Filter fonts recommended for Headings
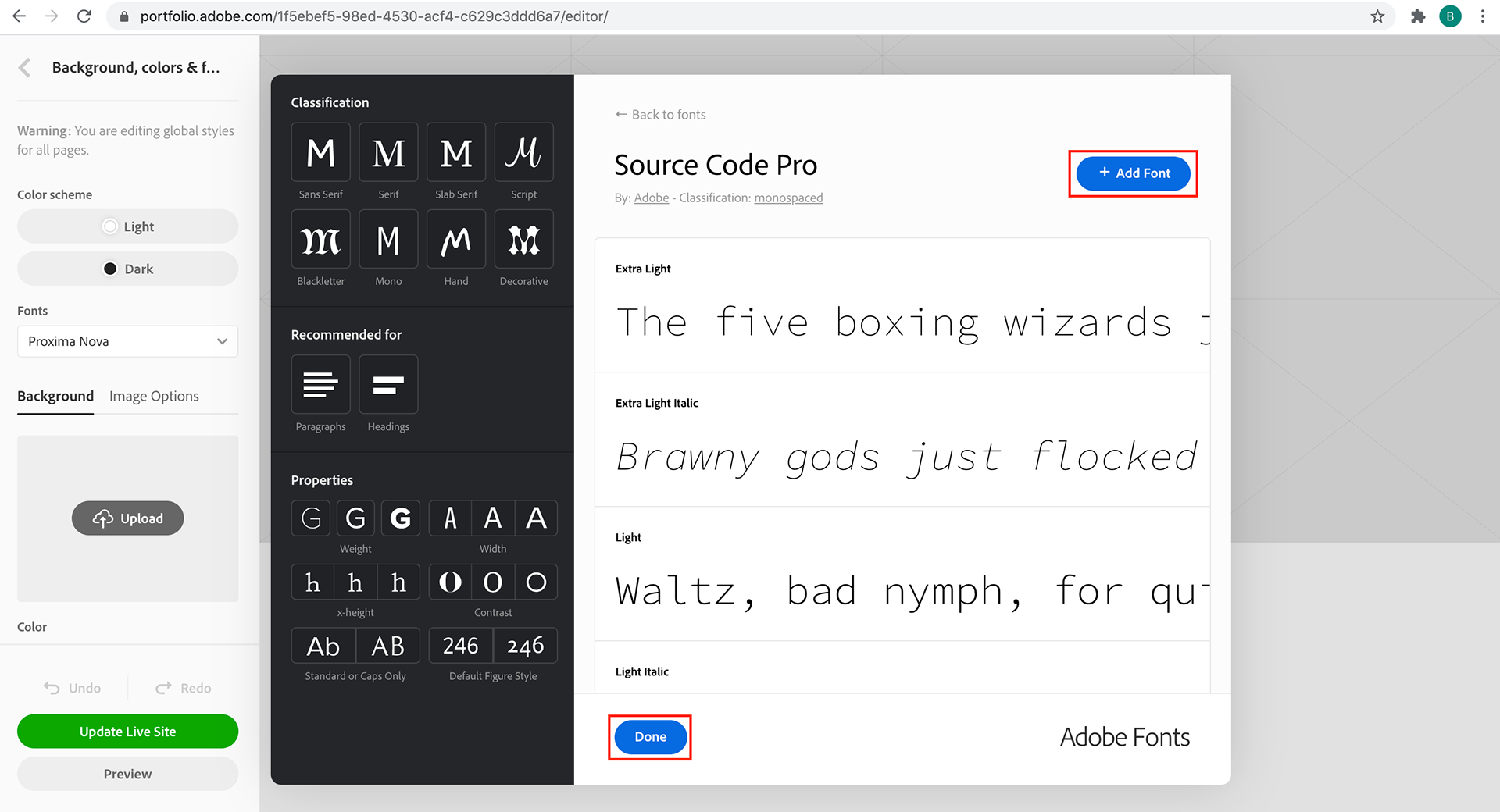1500x812 pixels. [x=388, y=384]
